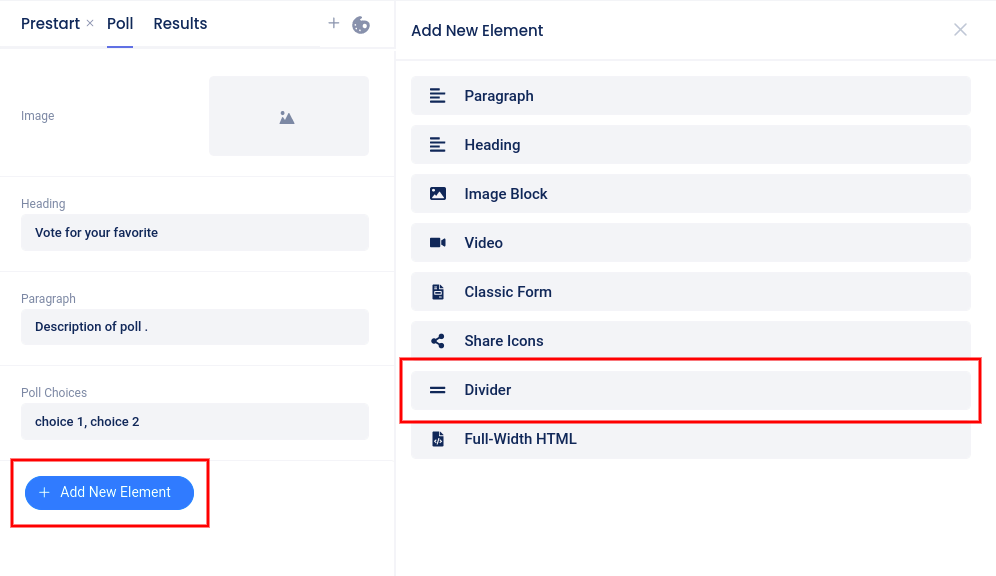Image resolution: width=996 pixels, height=576 pixels.
Task: Select the Image Block picture icon
Action: coord(437,194)
